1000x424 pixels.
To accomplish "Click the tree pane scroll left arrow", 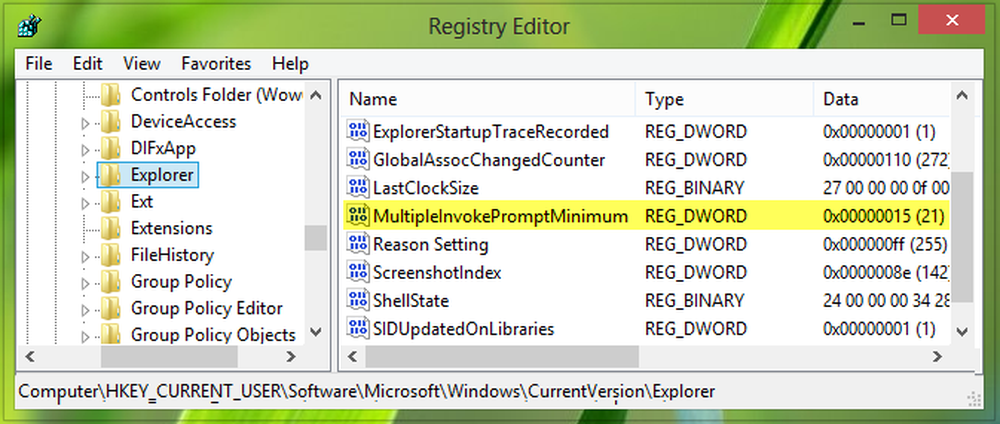I will coord(31,356).
